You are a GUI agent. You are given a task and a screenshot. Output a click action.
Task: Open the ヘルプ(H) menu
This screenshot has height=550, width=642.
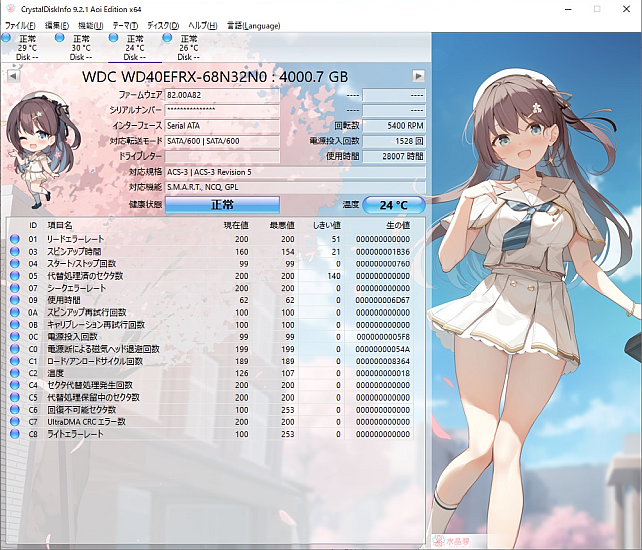pyautogui.click(x=203, y=26)
